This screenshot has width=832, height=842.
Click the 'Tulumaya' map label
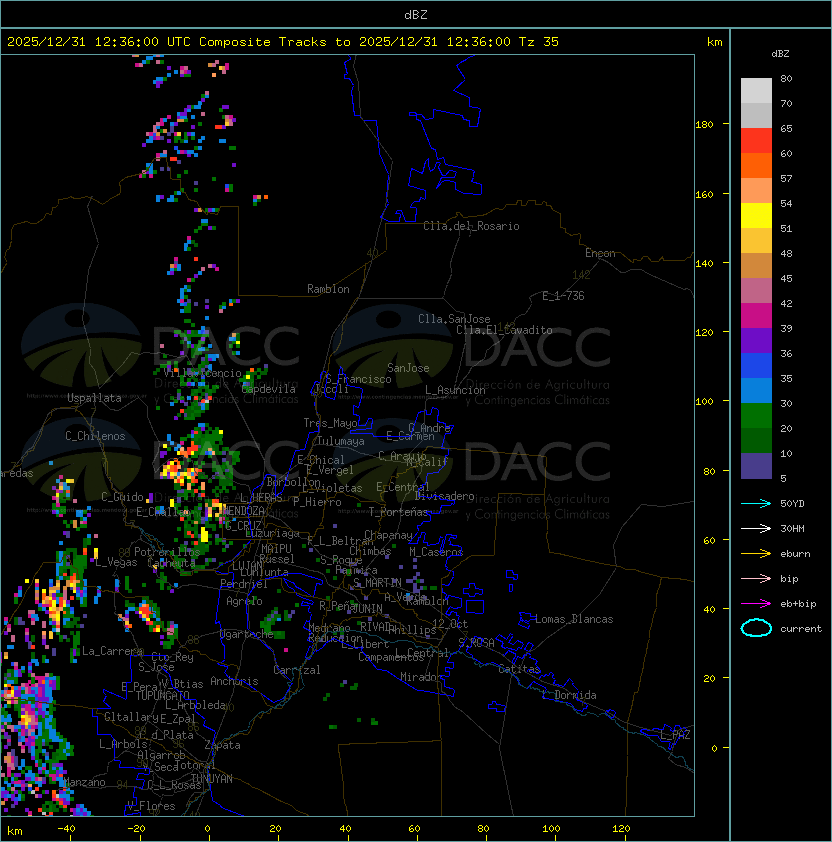click(x=341, y=441)
